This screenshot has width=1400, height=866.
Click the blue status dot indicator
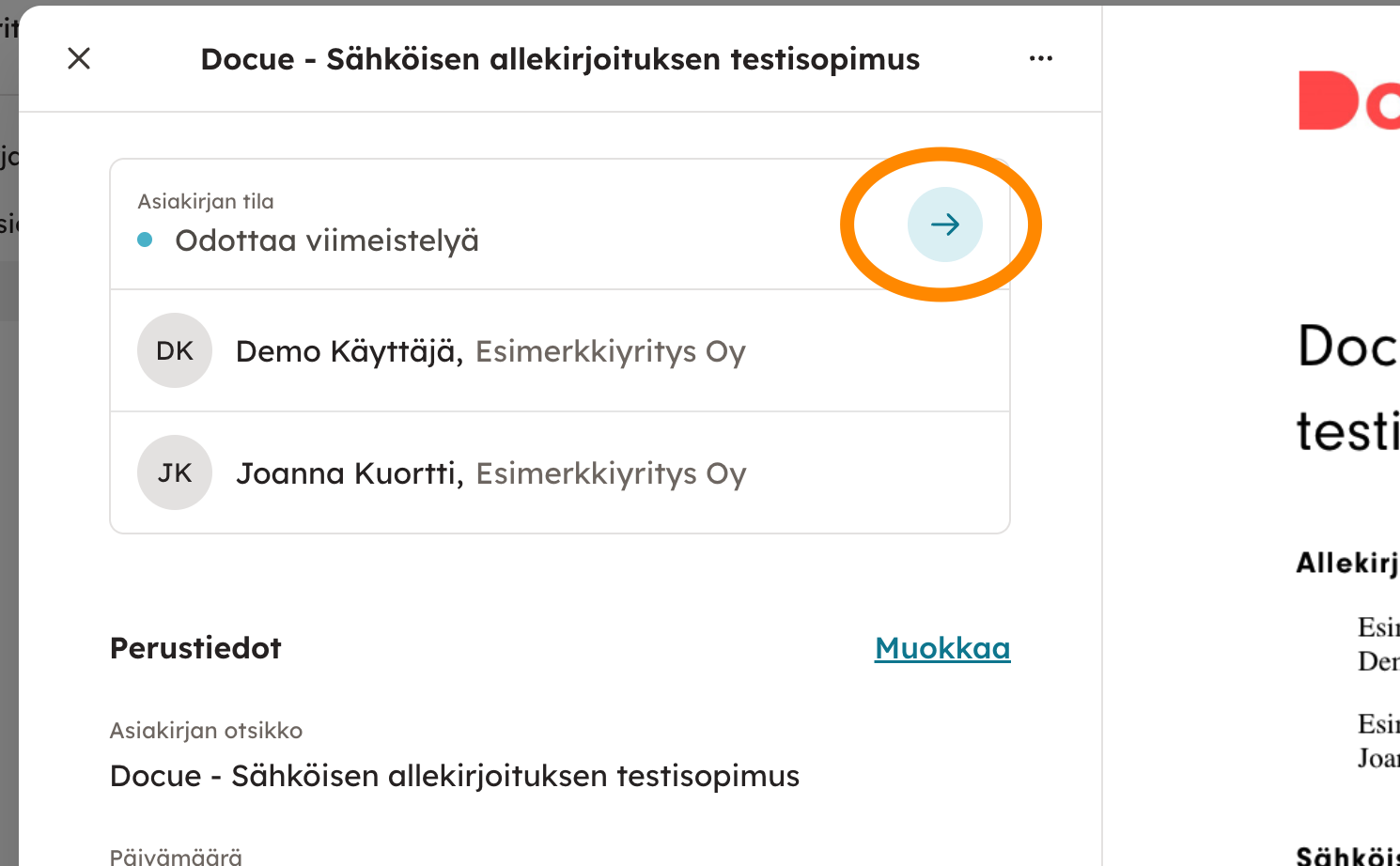(x=145, y=240)
